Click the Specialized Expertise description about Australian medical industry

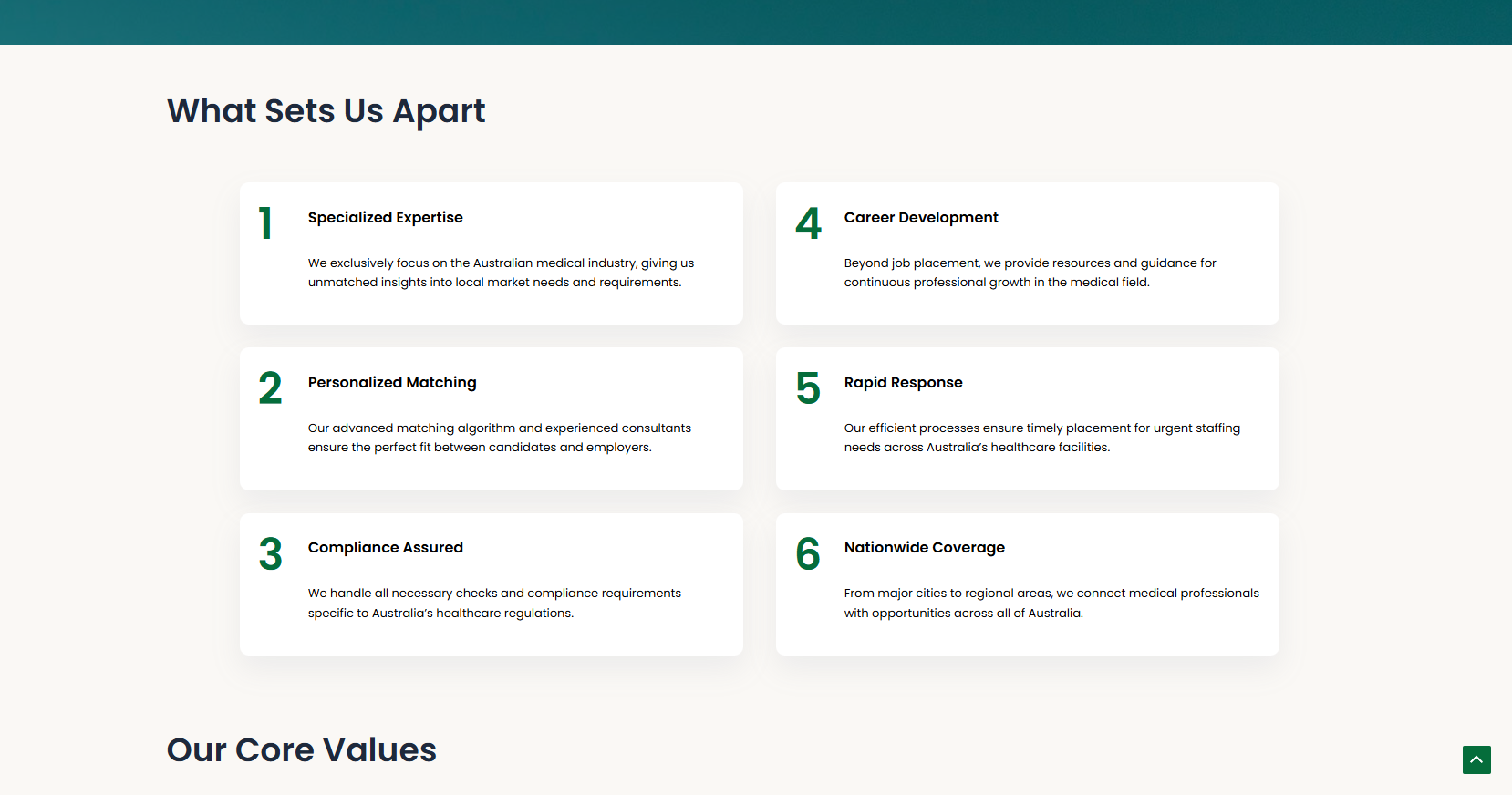[x=501, y=273]
